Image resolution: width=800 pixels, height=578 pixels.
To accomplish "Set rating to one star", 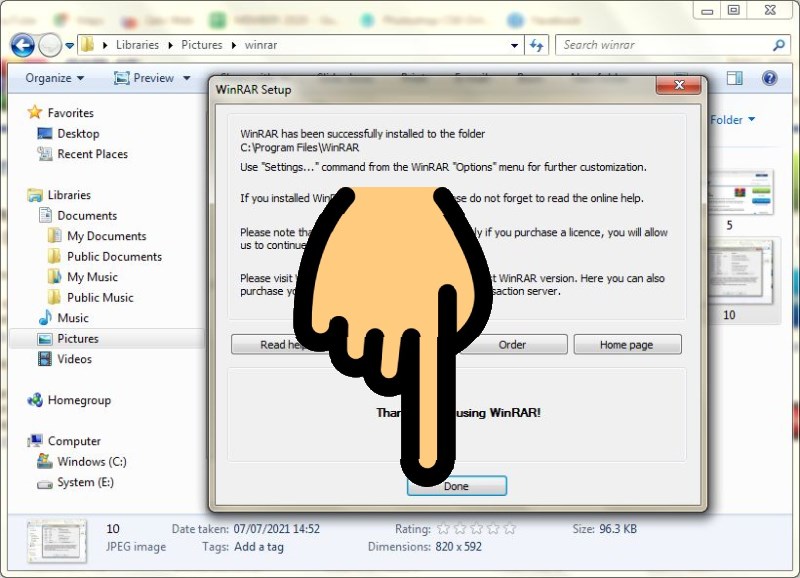I will (443, 529).
